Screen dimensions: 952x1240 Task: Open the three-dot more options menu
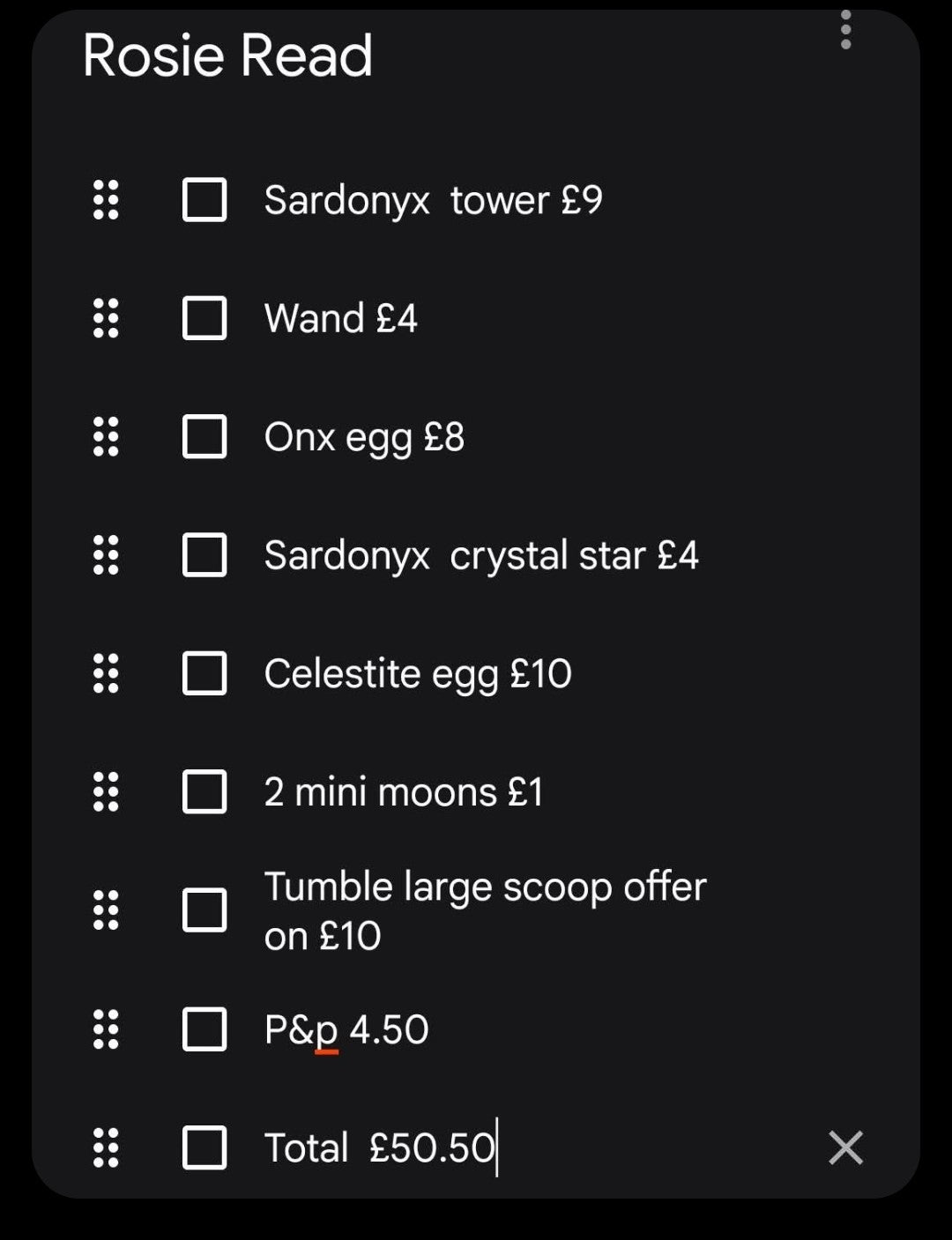tap(845, 29)
